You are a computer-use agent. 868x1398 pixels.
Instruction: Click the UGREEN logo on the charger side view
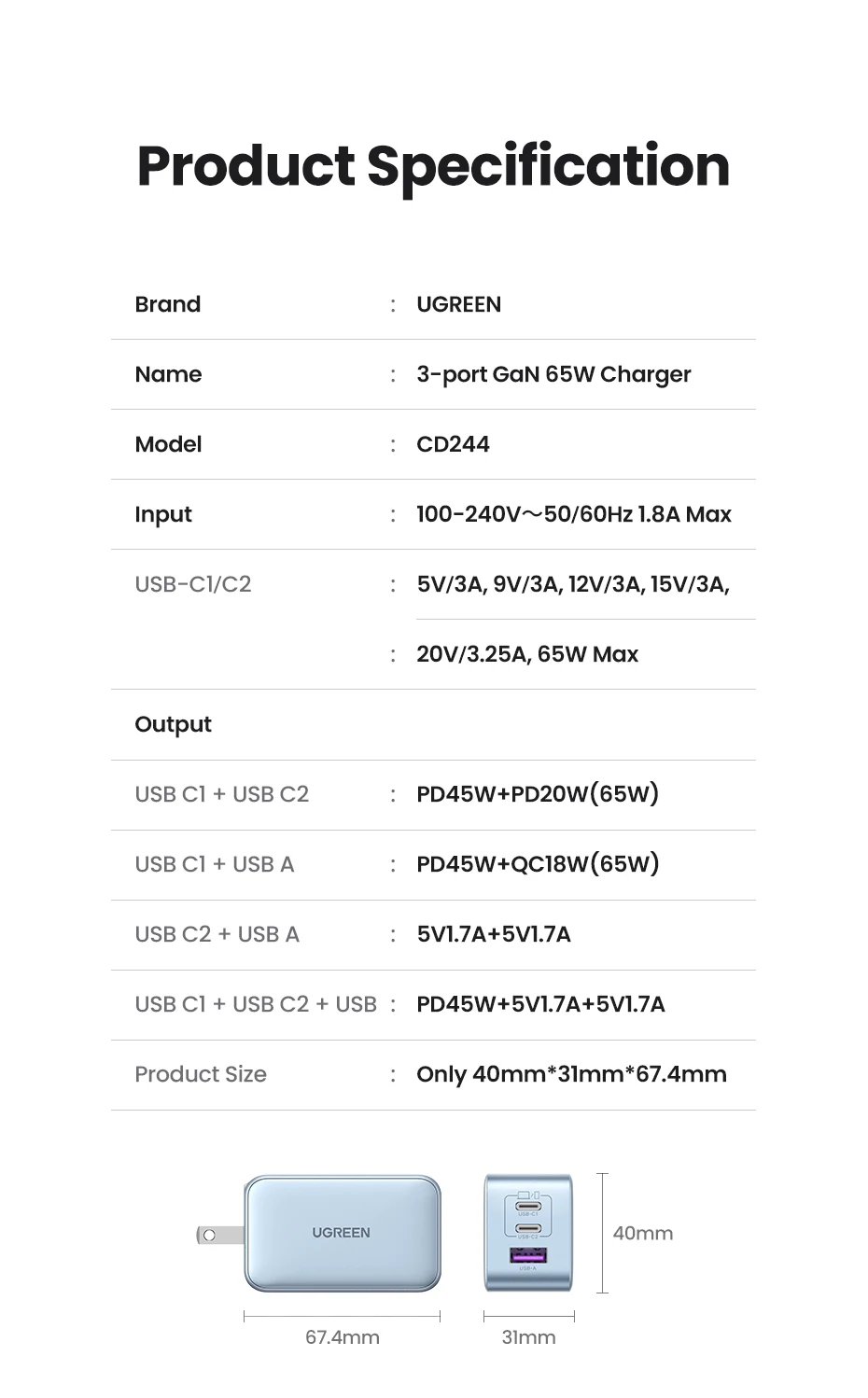click(x=341, y=1233)
